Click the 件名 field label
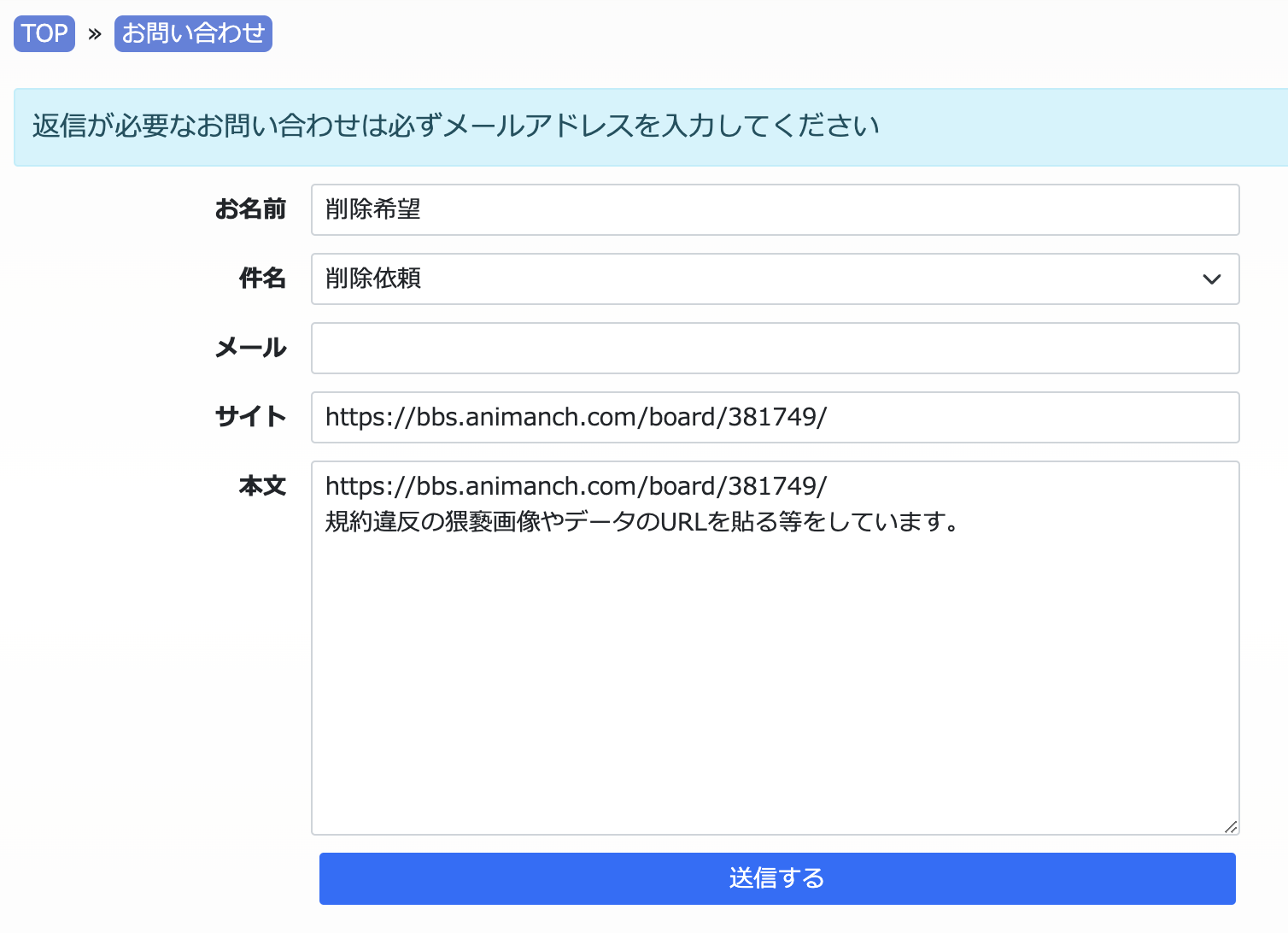This screenshot has width=1288, height=933. 262,279
